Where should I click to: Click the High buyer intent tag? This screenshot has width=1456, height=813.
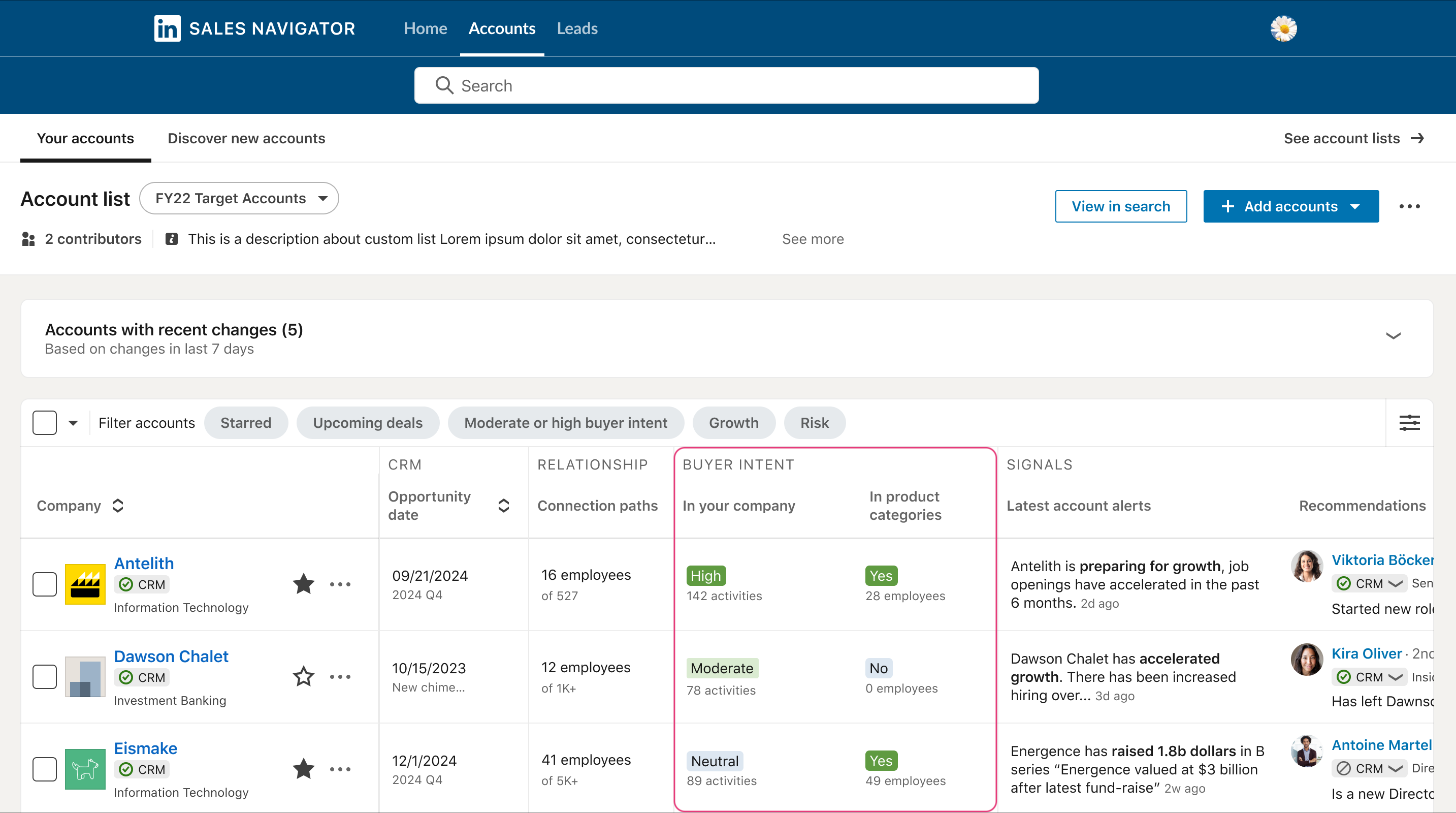[x=706, y=576]
